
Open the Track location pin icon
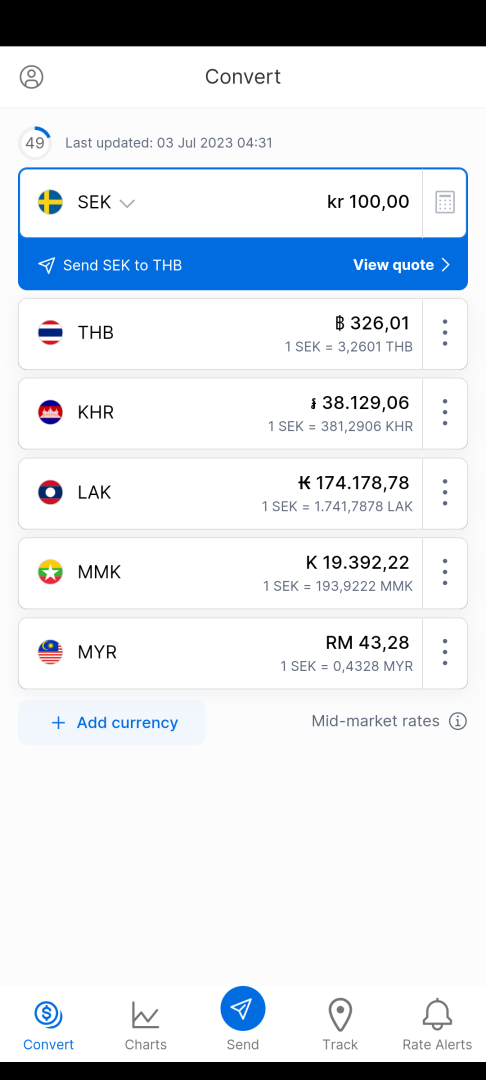(x=340, y=1015)
